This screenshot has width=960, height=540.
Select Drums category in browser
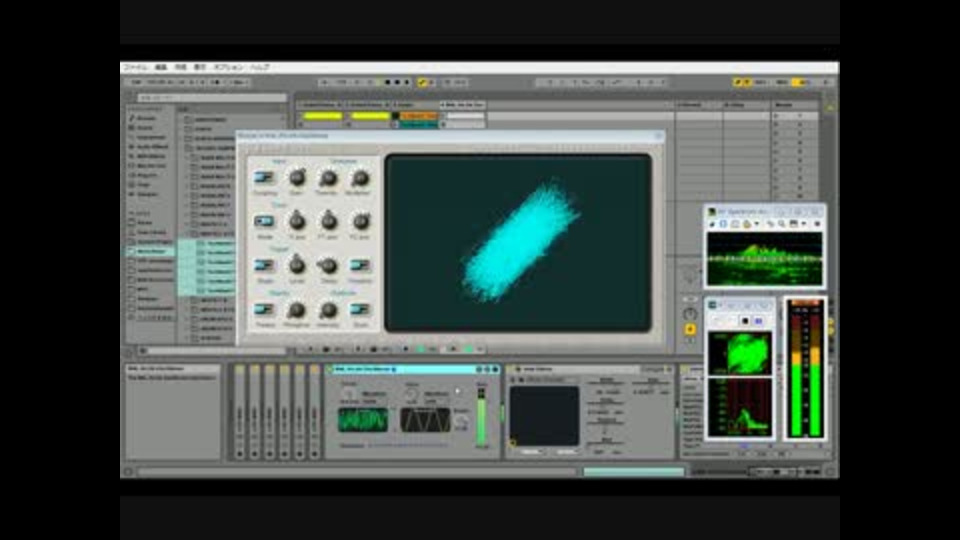click(145, 127)
